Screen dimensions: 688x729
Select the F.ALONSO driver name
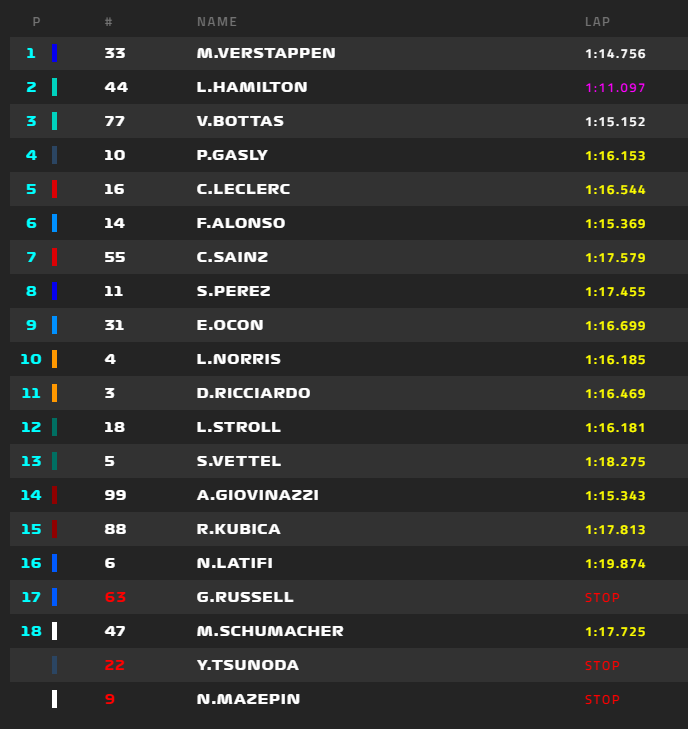pyautogui.click(x=241, y=223)
